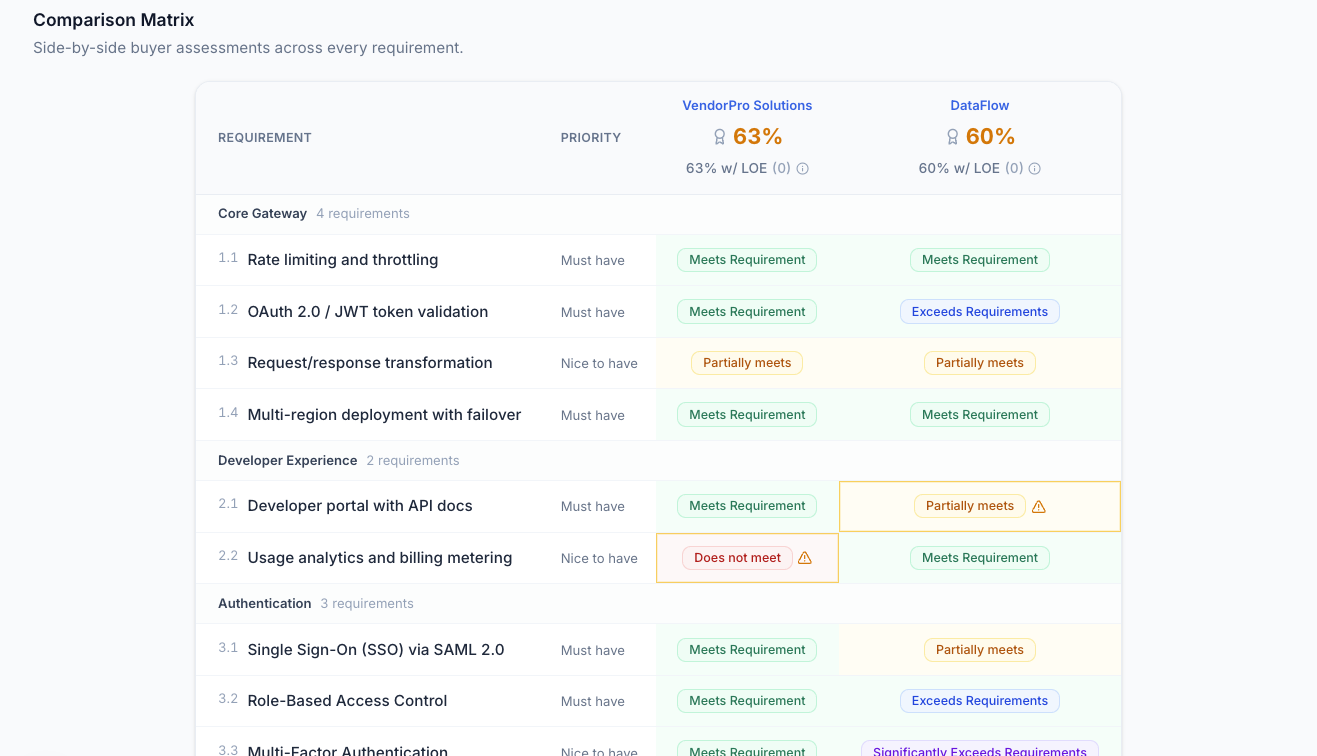Click the 63% score under VendorPro Solutions
Screen dimensions: 1317x756
pyautogui.click(x=758, y=137)
